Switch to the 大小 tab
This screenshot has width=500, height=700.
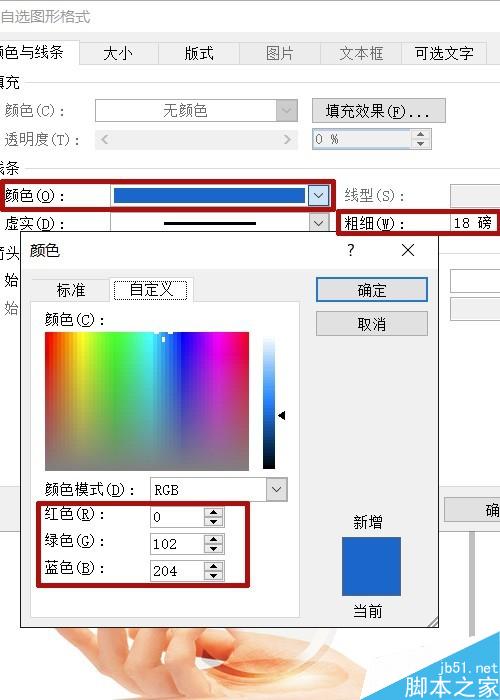click(x=118, y=54)
